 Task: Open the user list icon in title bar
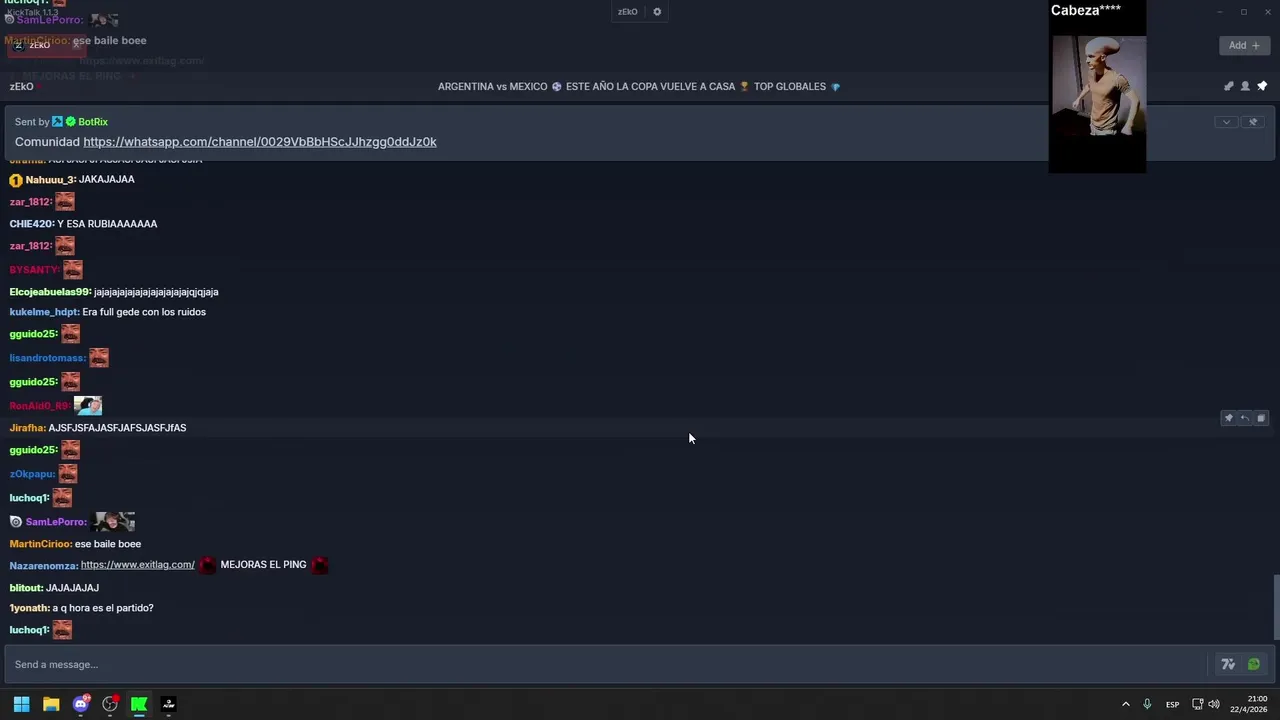coord(1245,86)
